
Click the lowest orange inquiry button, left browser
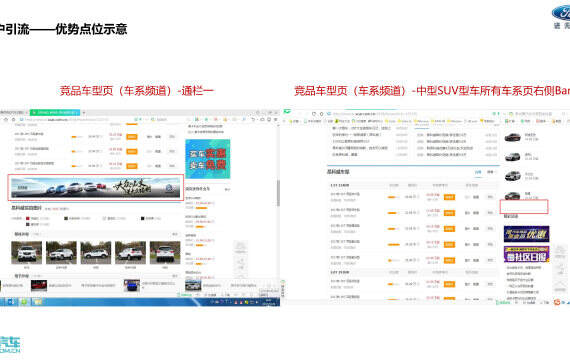point(132,166)
